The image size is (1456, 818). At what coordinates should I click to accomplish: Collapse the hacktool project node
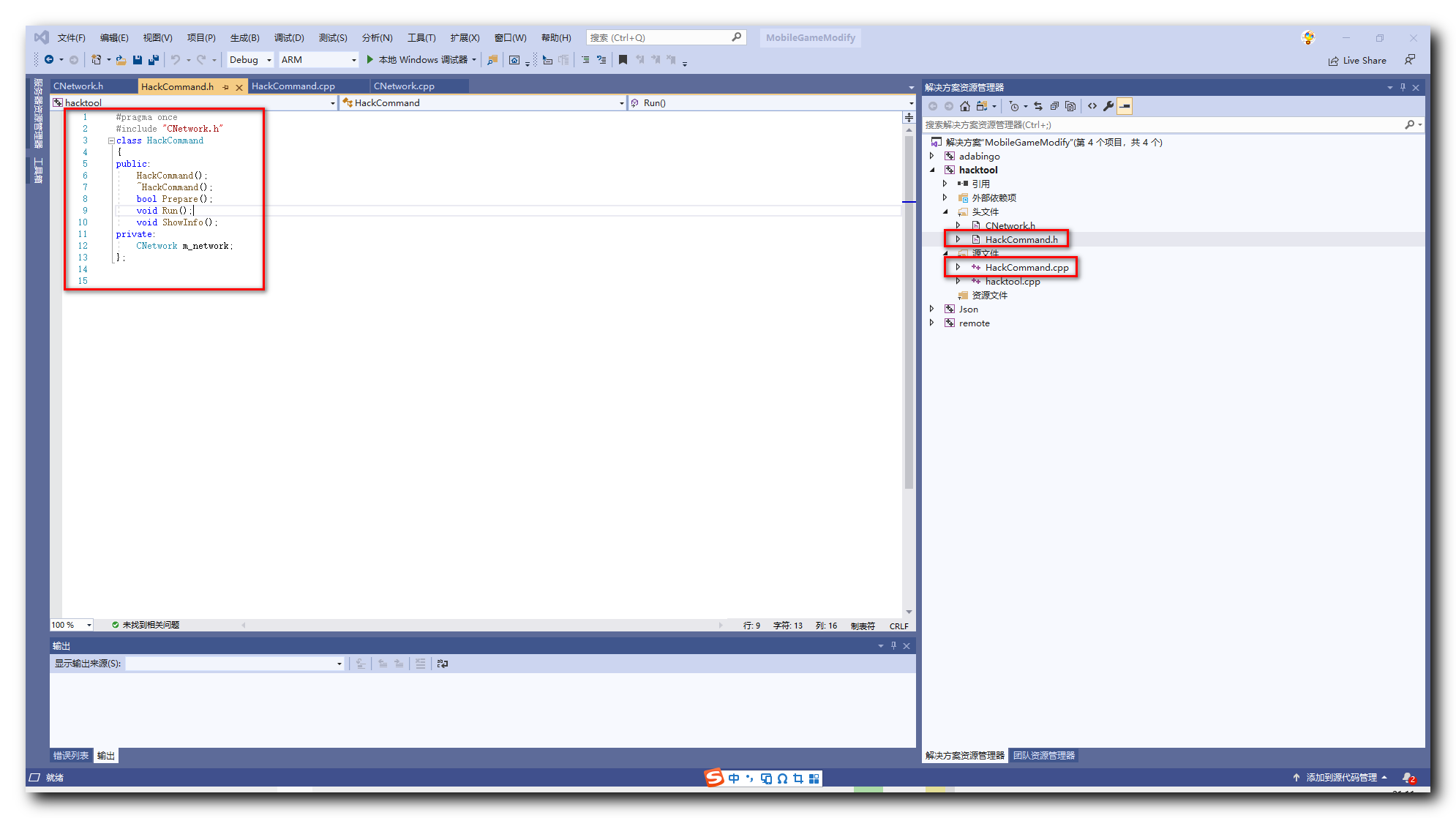point(932,170)
